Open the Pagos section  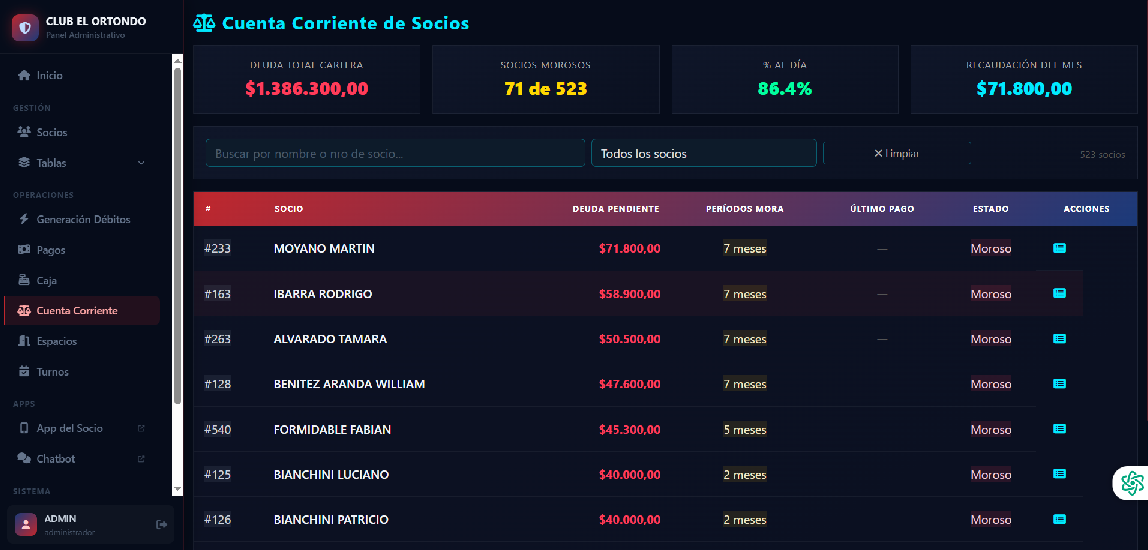(81, 250)
